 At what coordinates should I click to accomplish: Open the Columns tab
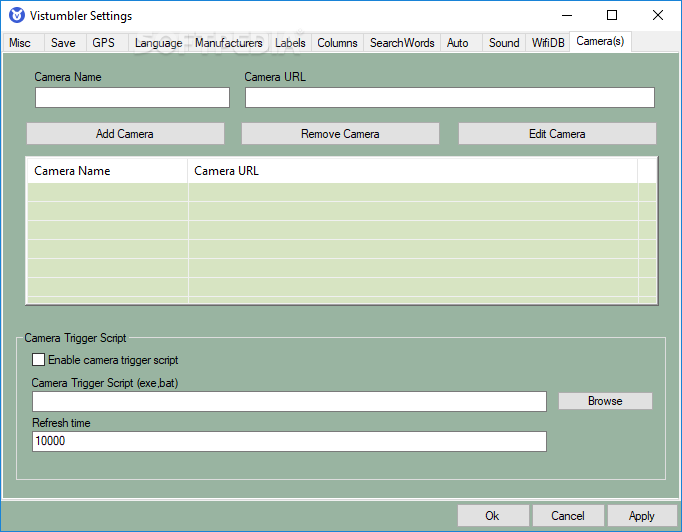pos(337,43)
